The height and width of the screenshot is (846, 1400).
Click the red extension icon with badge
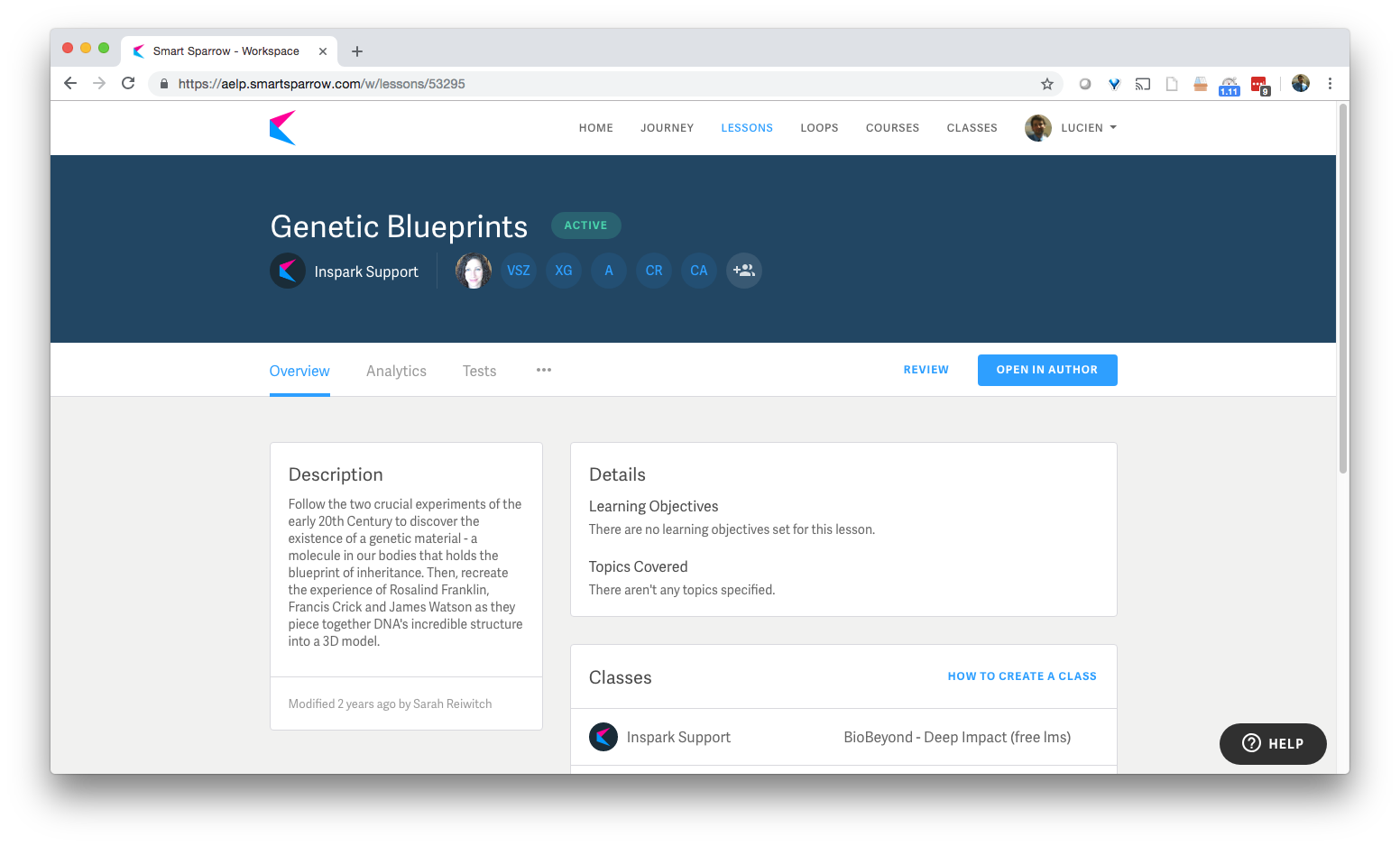point(1260,85)
